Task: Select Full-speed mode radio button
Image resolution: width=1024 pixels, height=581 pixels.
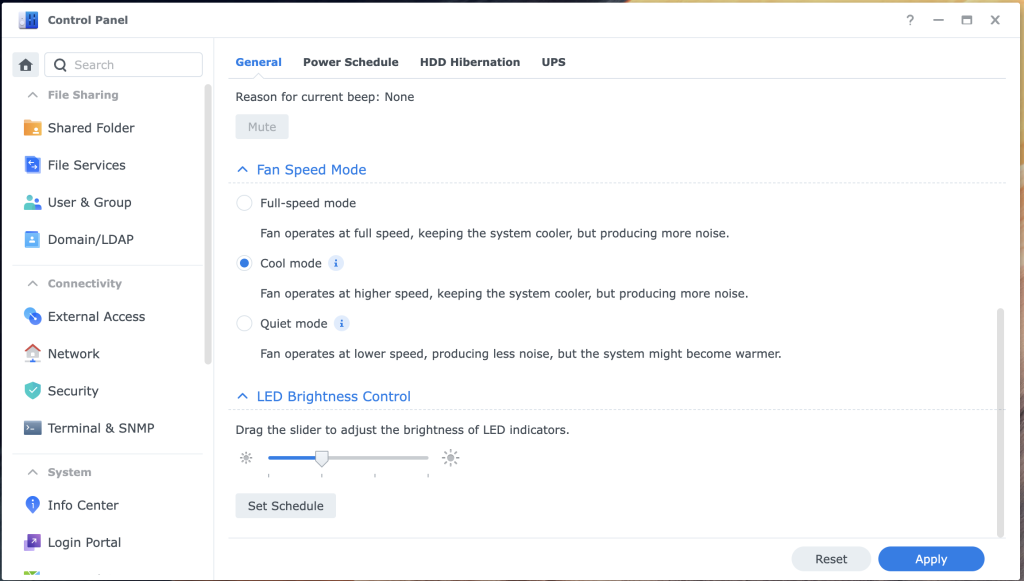Action: click(x=244, y=203)
